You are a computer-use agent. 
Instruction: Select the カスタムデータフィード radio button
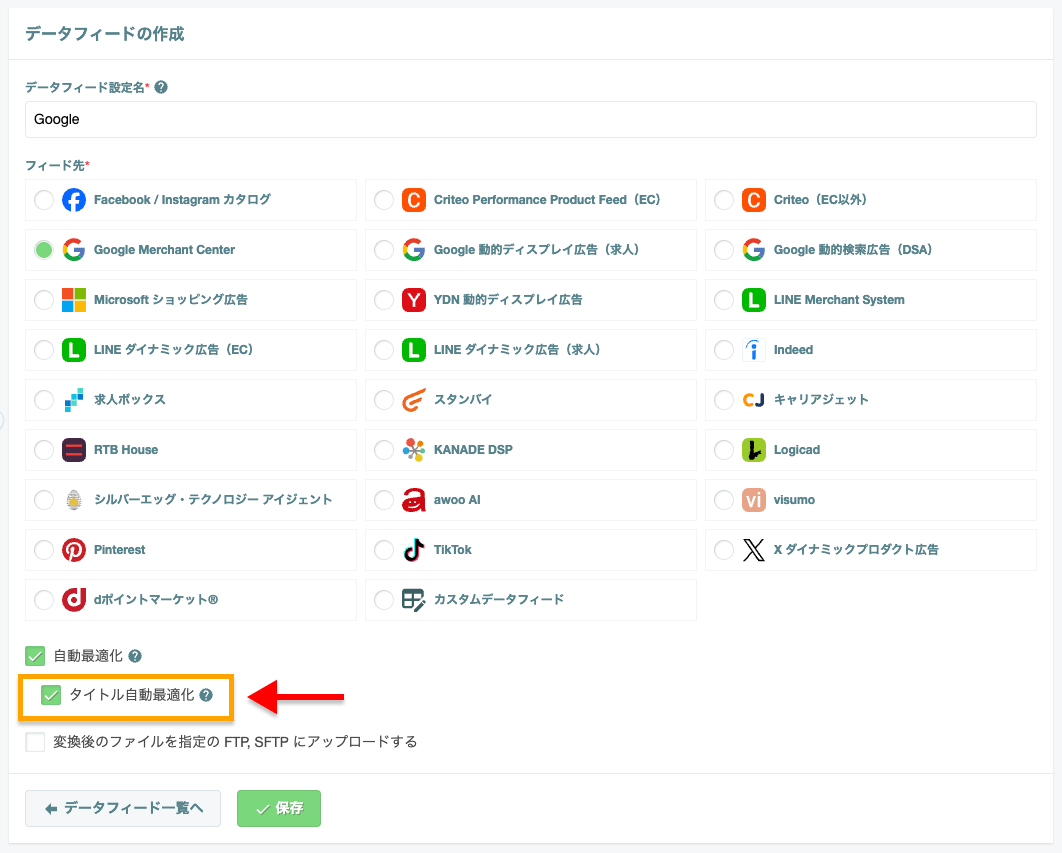[x=384, y=600]
